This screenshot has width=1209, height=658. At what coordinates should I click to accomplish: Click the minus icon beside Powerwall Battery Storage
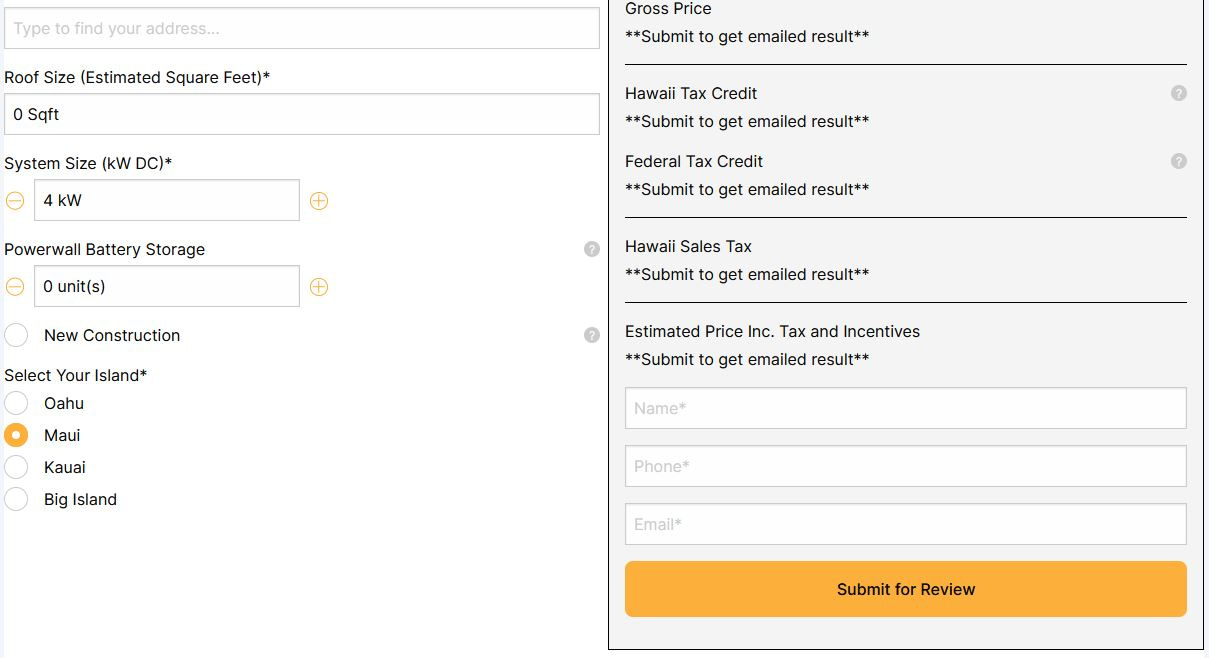click(x=15, y=286)
